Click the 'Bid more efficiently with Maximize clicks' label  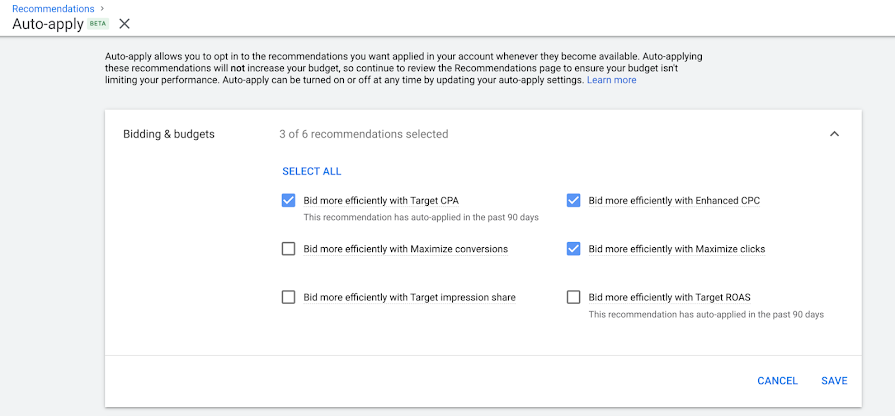(677, 249)
